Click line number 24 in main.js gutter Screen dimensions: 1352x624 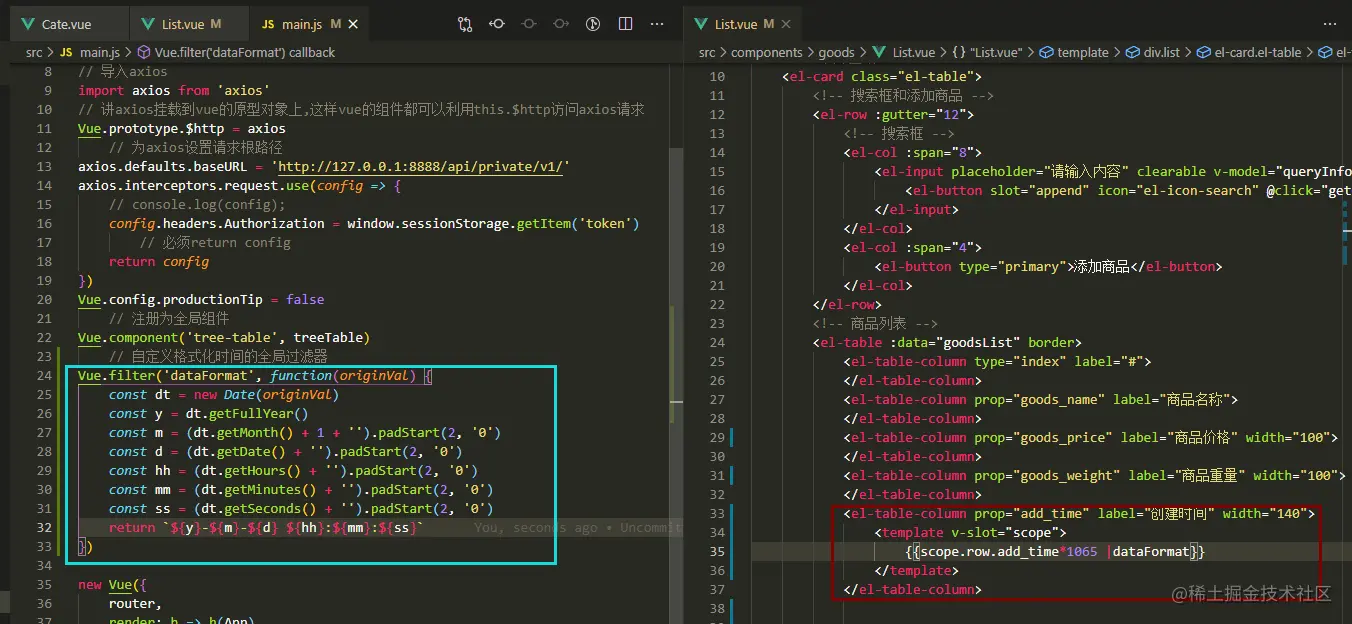[x=43, y=376]
